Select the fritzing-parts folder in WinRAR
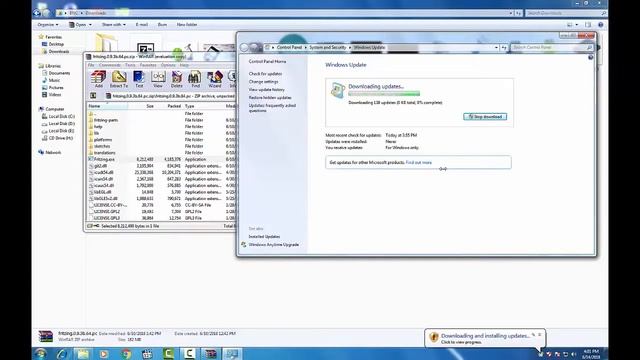640x360 pixels. (x=106, y=120)
